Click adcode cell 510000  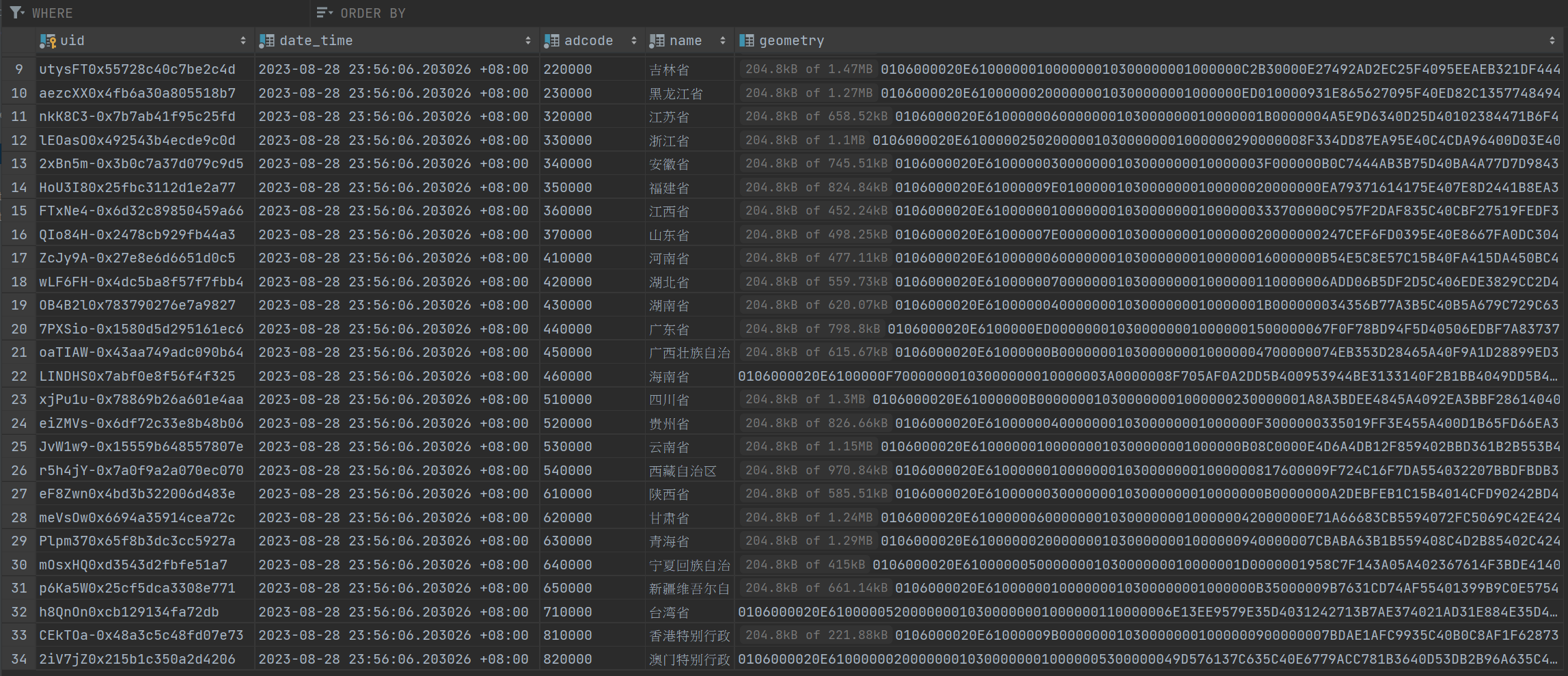coord(592,399)
